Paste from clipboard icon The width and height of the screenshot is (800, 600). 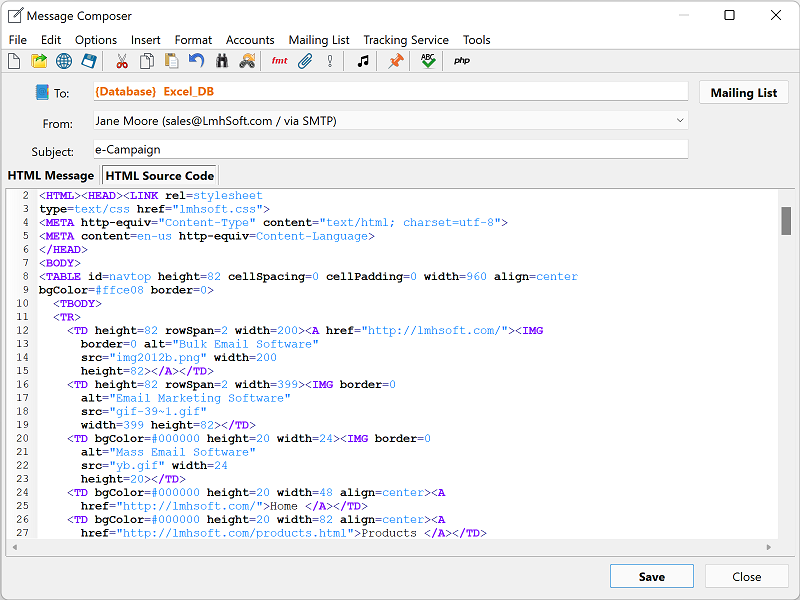(171, 61)
